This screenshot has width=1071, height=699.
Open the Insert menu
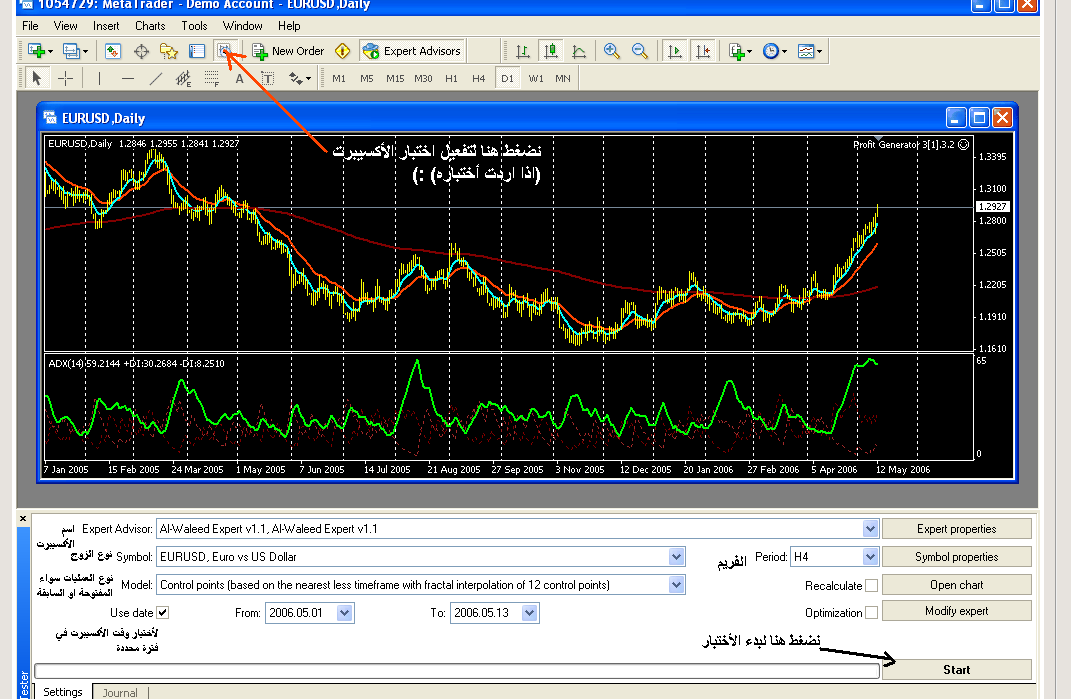pyautogui.click(x=106, y=26)
